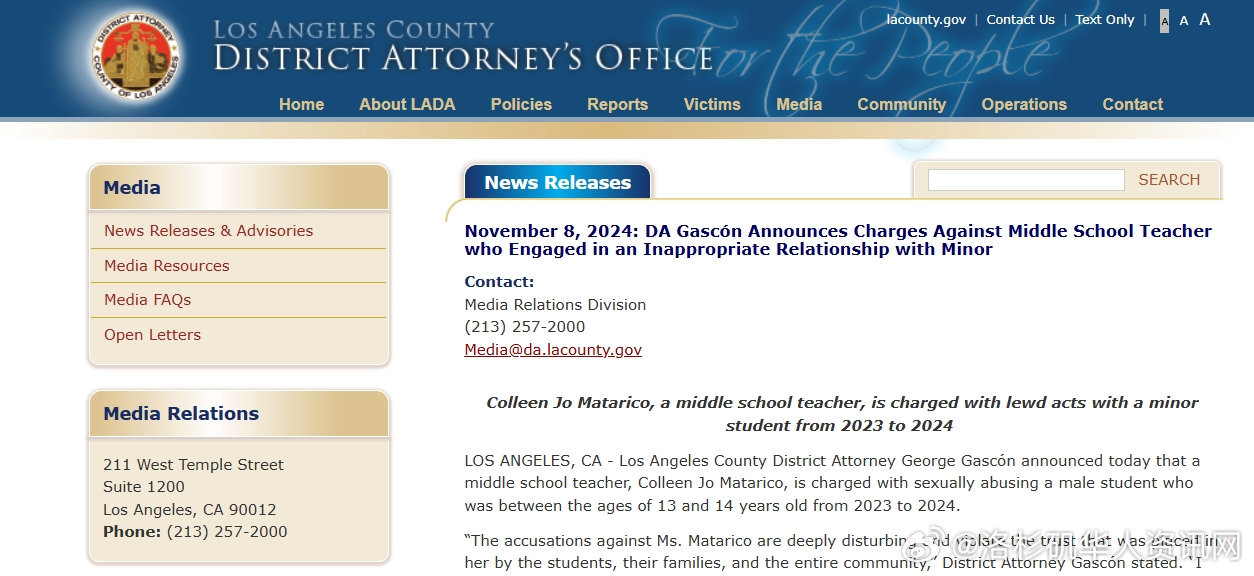Open the Policies menu
This screenshot has width=1254, height=576.
coord(521,104)
